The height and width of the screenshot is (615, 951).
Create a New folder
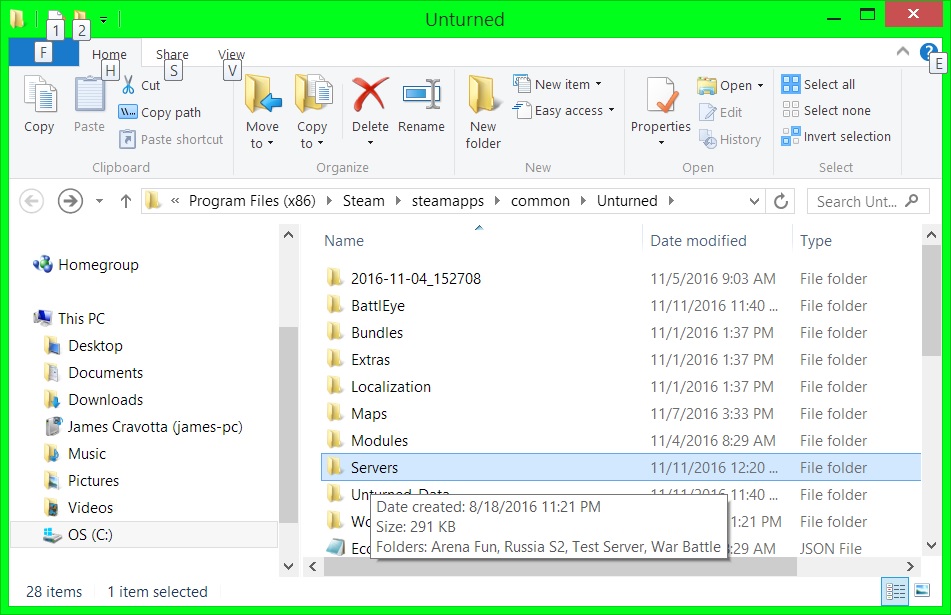coord(483,112)
